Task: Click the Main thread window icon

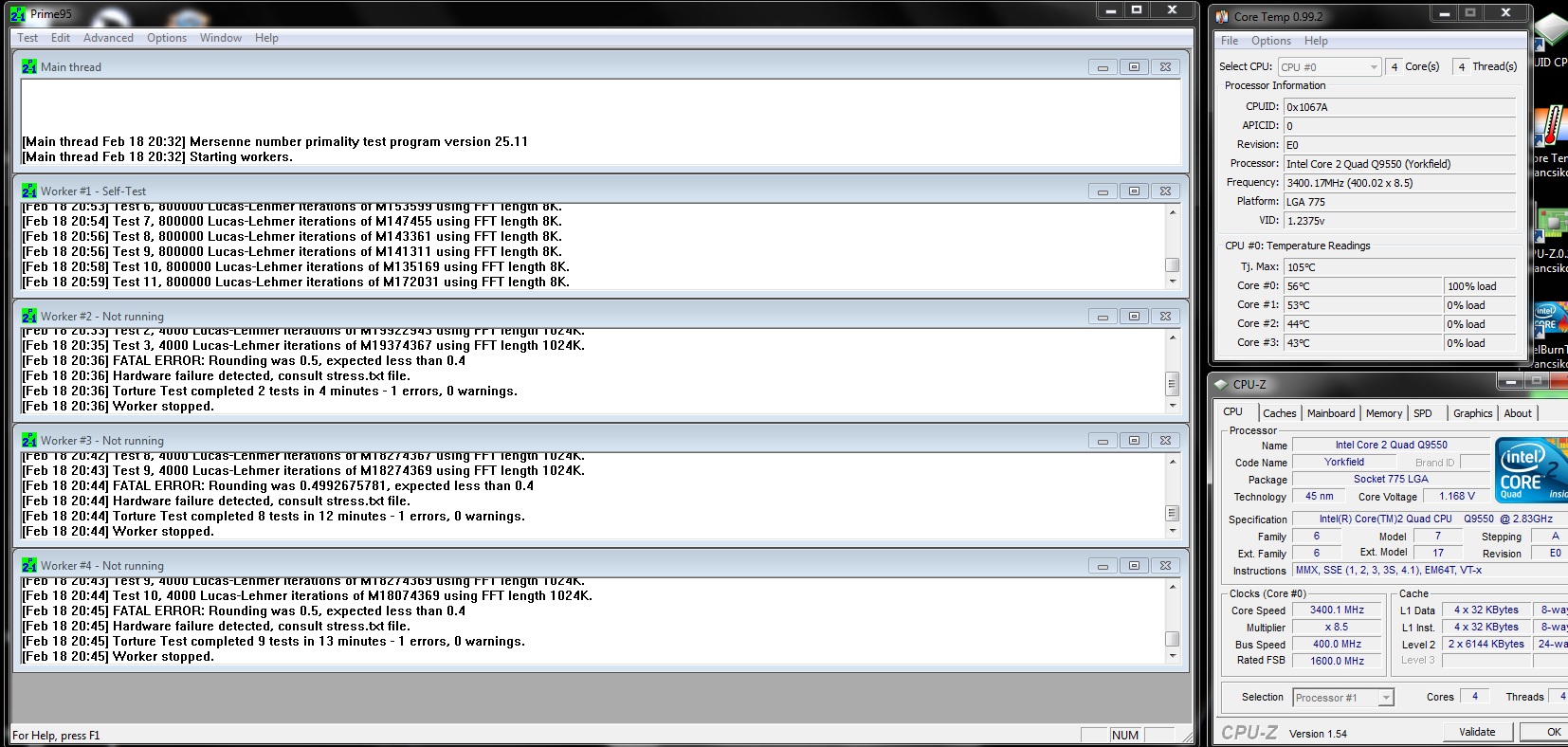Action: (29, 67)
